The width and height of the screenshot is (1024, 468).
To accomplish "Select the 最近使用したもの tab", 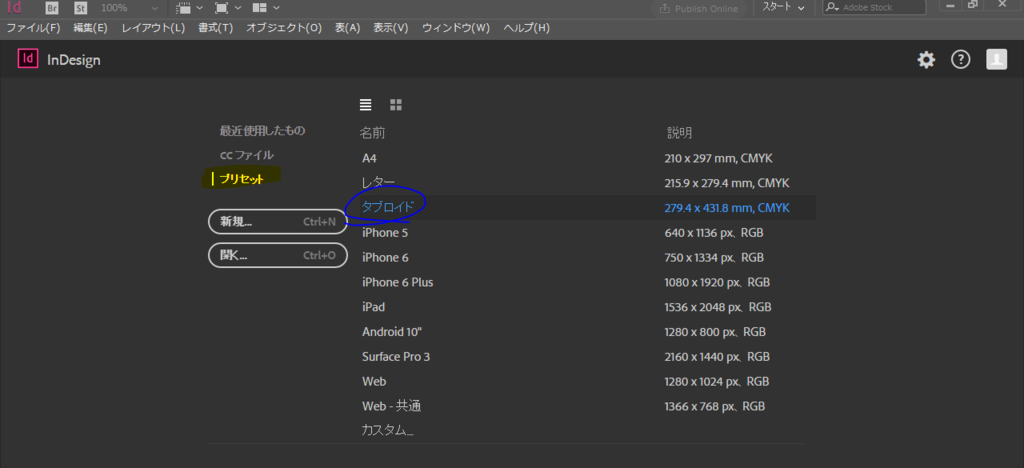I will click(x=263, y=131).
